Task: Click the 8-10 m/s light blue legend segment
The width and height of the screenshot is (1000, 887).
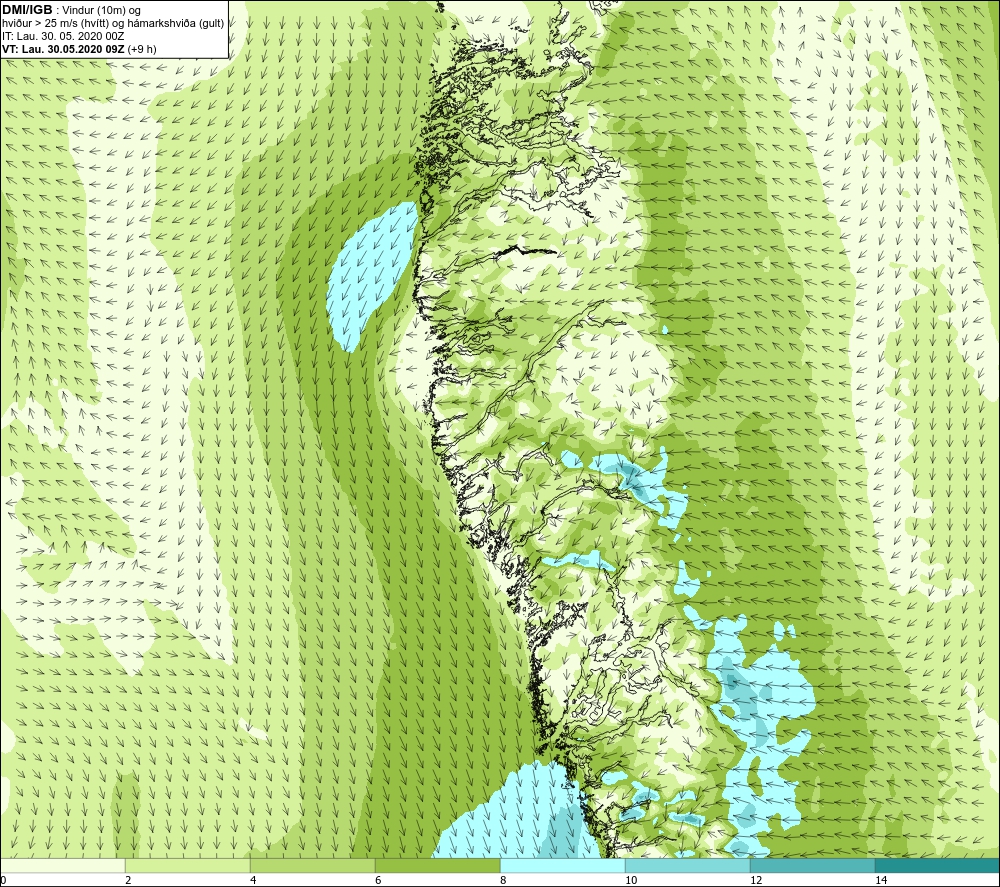Action: 562,865
